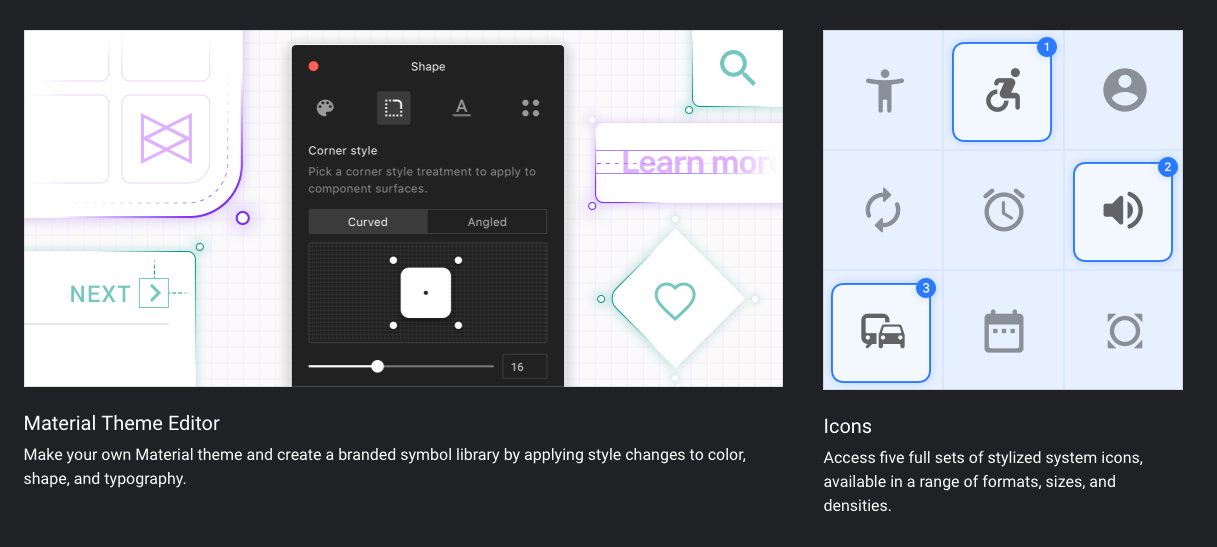Select the Curved corner style
Screen dimensions: 1217x547
[x=368, y=222]
